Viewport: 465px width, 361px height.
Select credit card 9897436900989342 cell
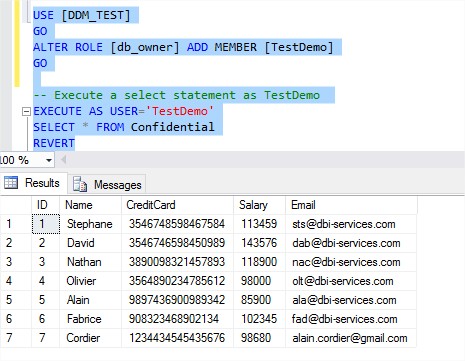pyautogui.click(x=177, y=300)
